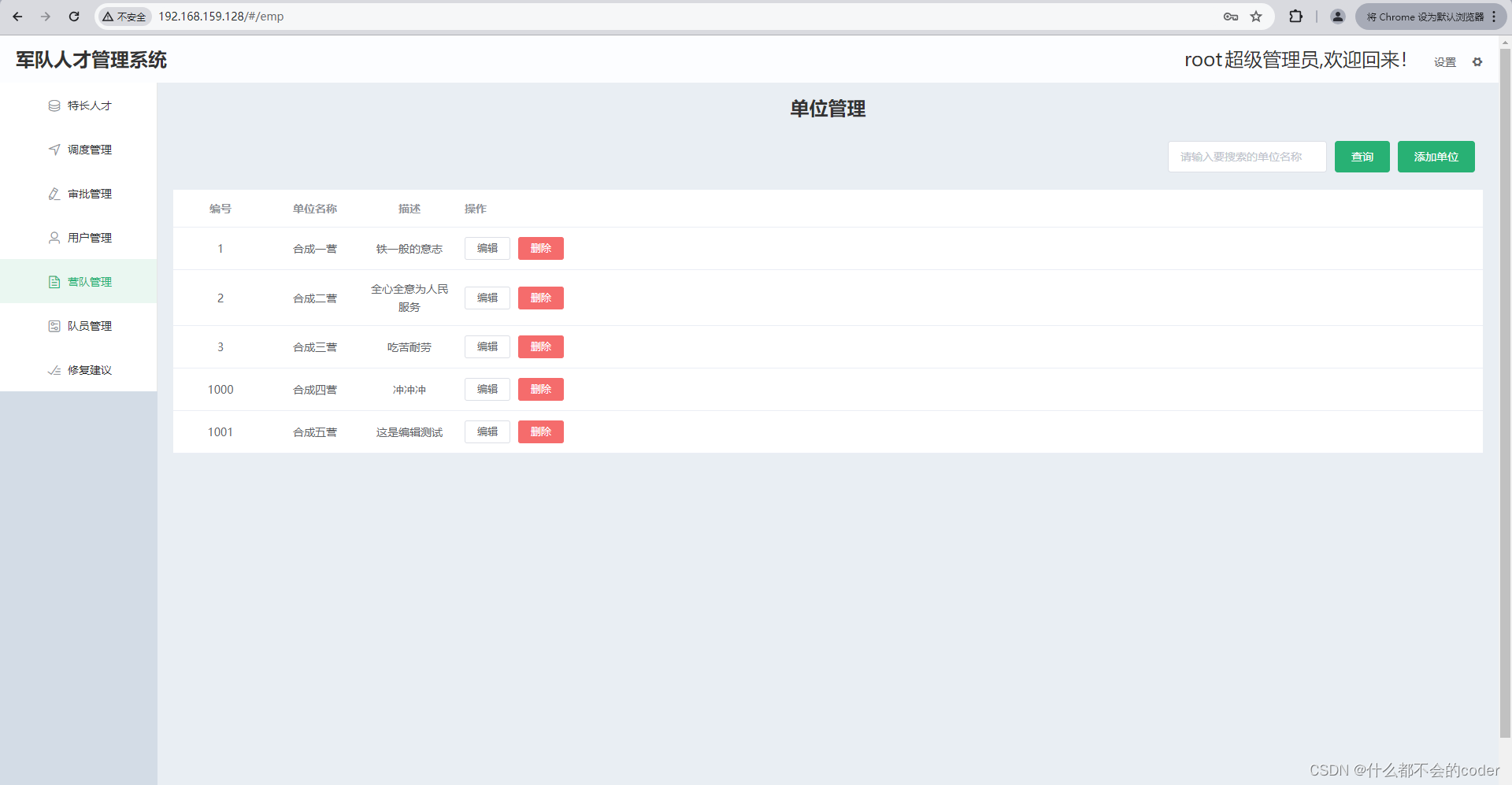
Task: Click the browser address bar URL
Action: tap(221, 17)
